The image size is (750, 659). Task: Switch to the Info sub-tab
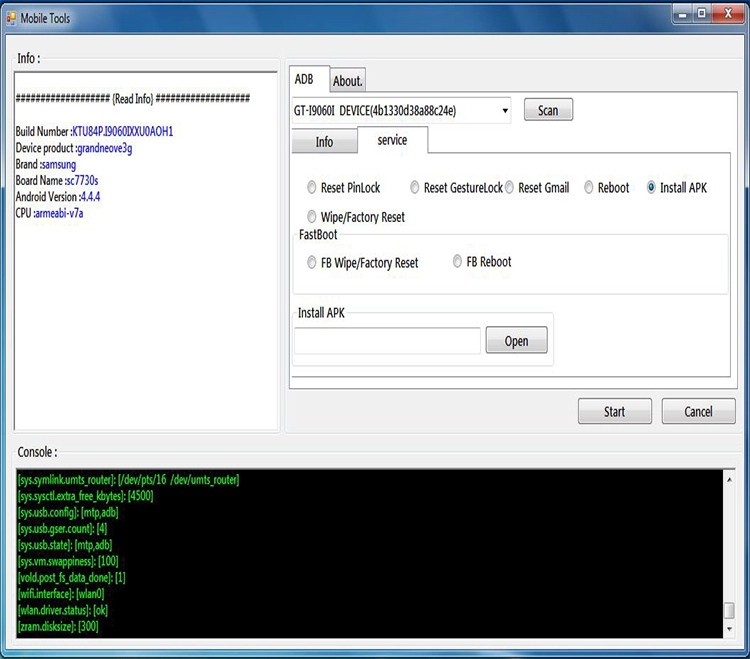pos(324,142)
